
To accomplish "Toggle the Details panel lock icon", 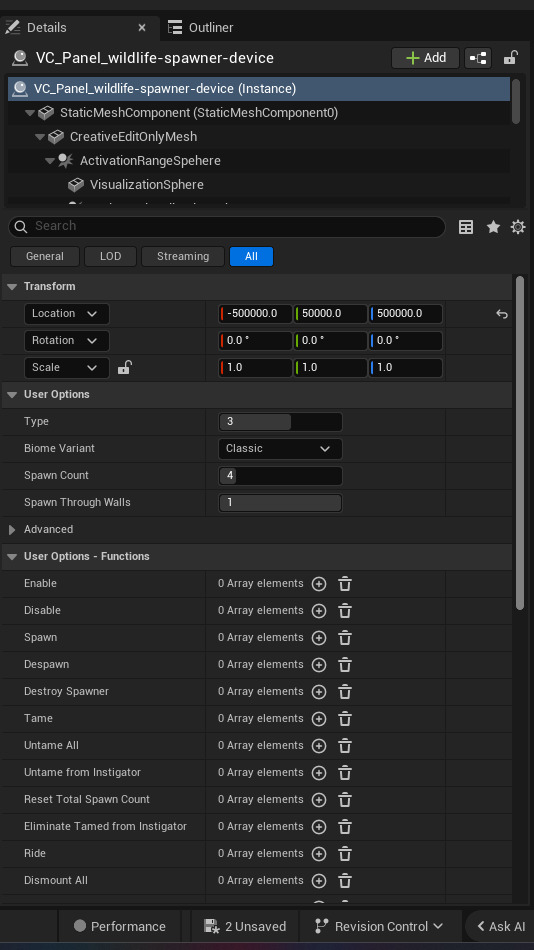I will tap(510, 58).
